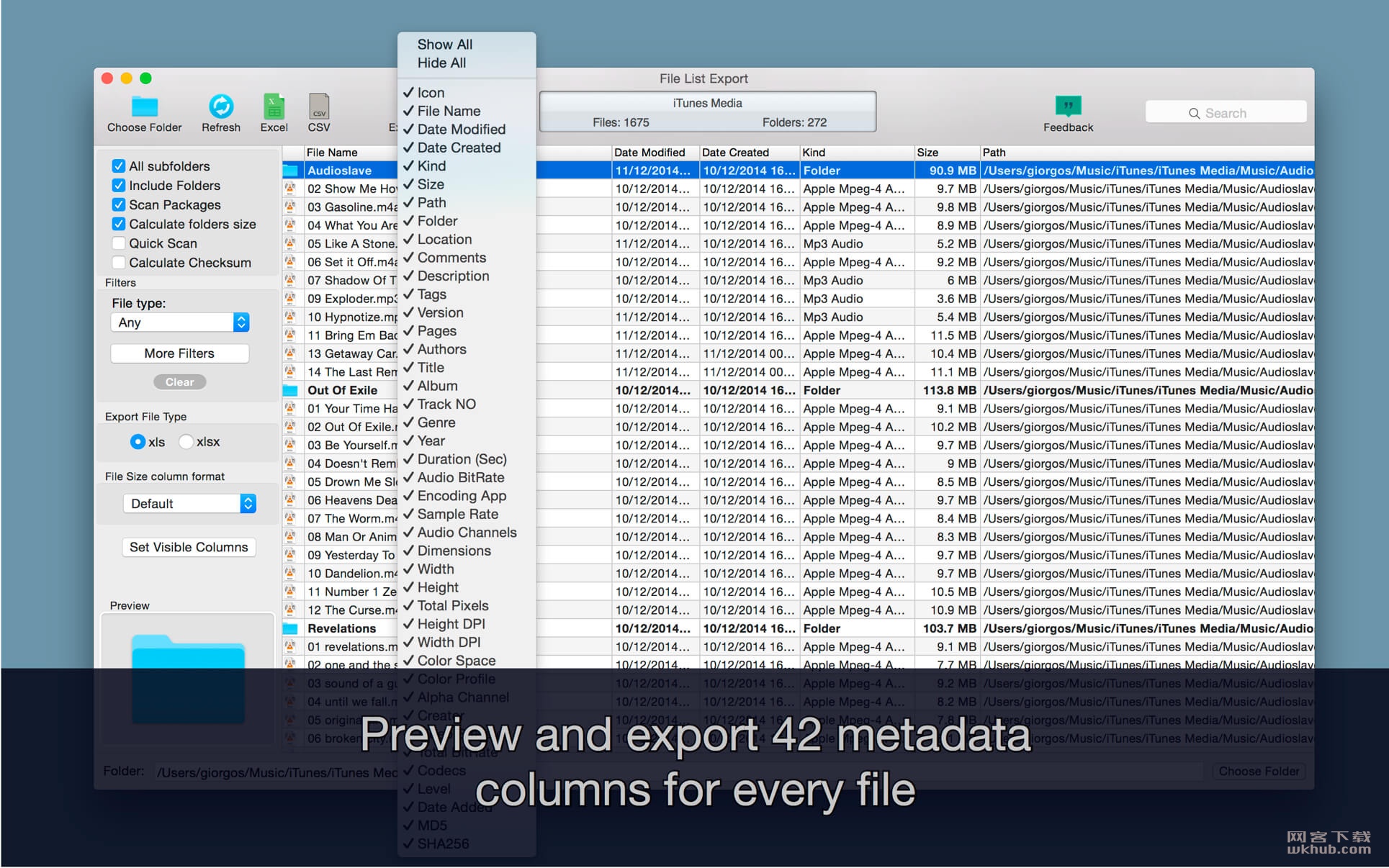Screen dimensions: 1389x868
Task: Export list with the CSV icon
Action: tap(319, 107)
